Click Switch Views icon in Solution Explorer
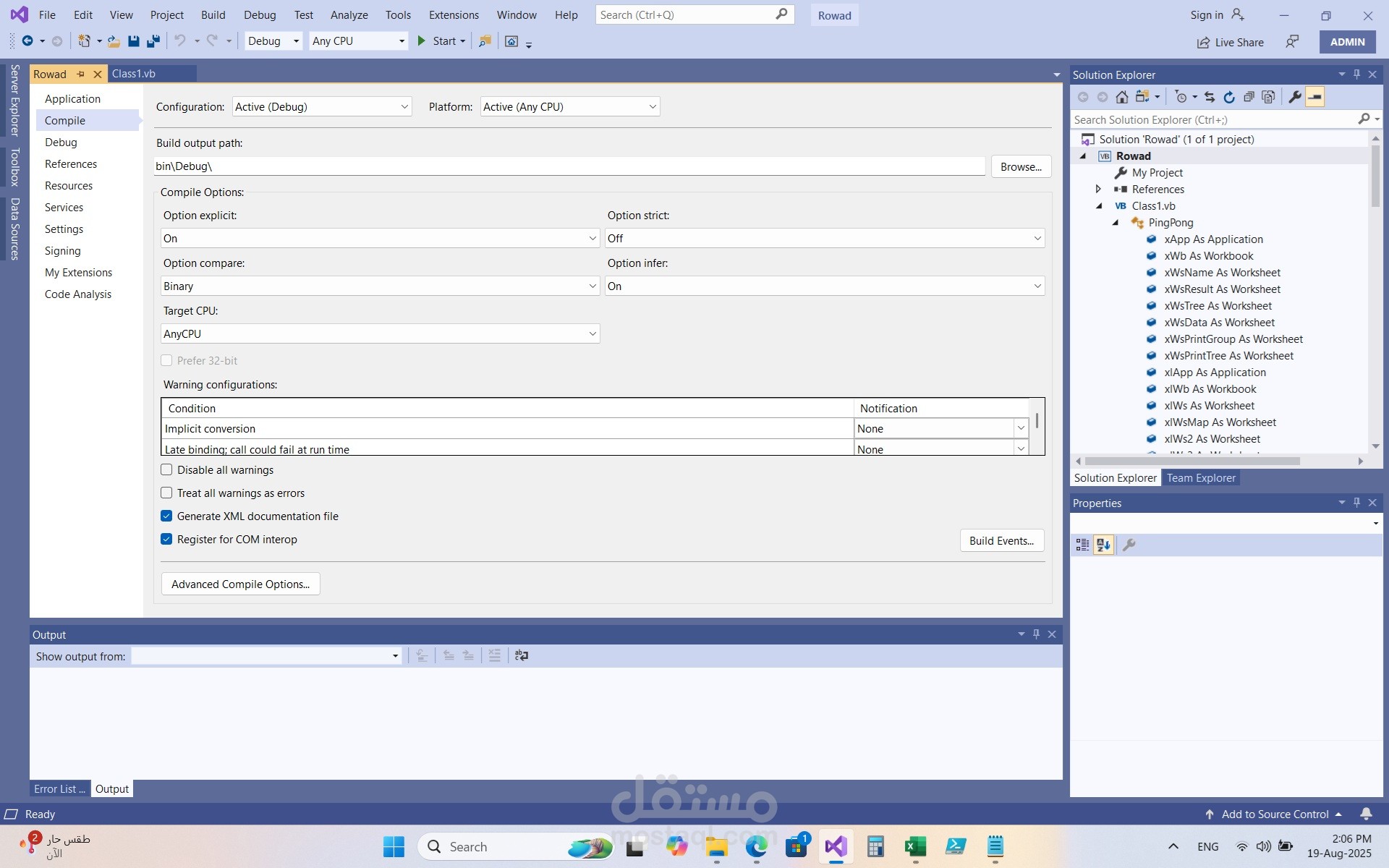 pyautogui.click(x=1142, y=97)
